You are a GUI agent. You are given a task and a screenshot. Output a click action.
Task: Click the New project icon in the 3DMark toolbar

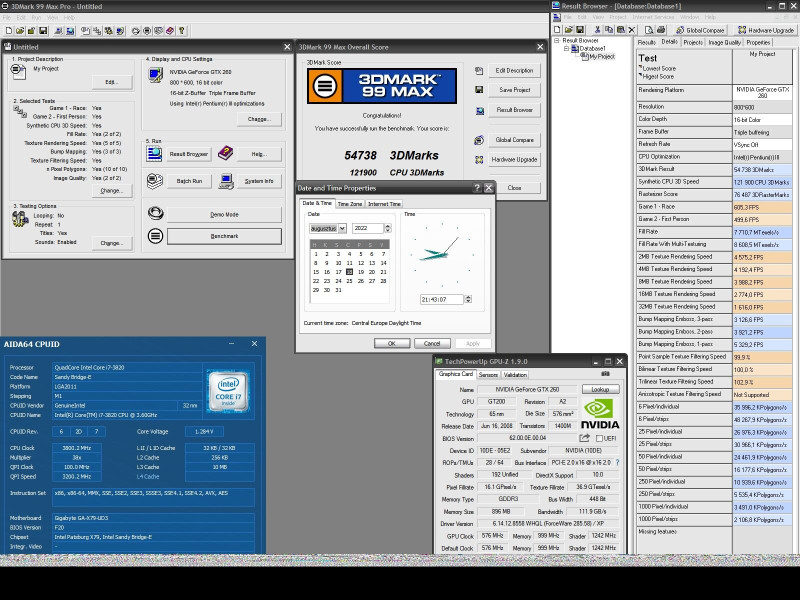tap(9, 31)
